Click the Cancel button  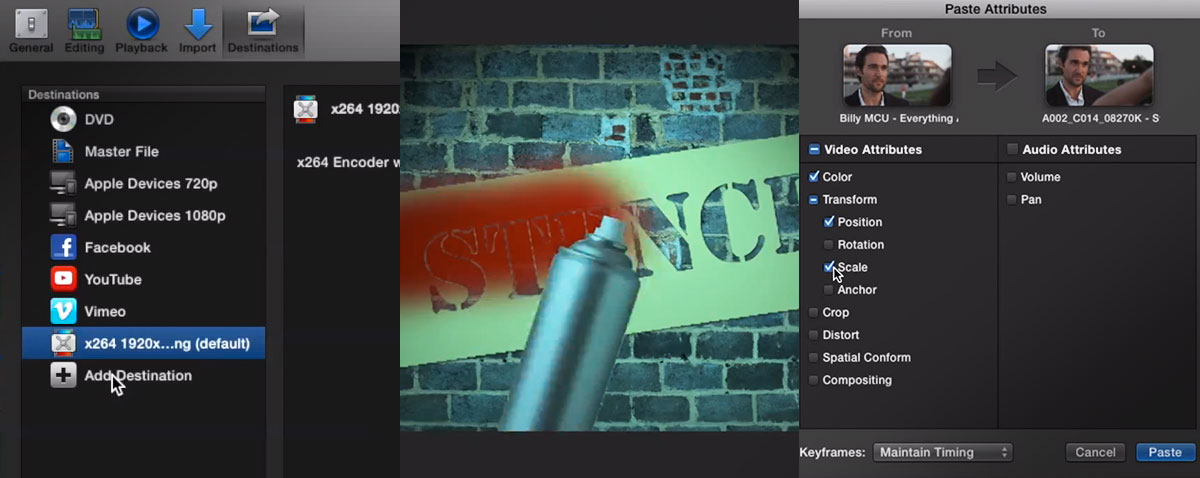[1095, 453]
